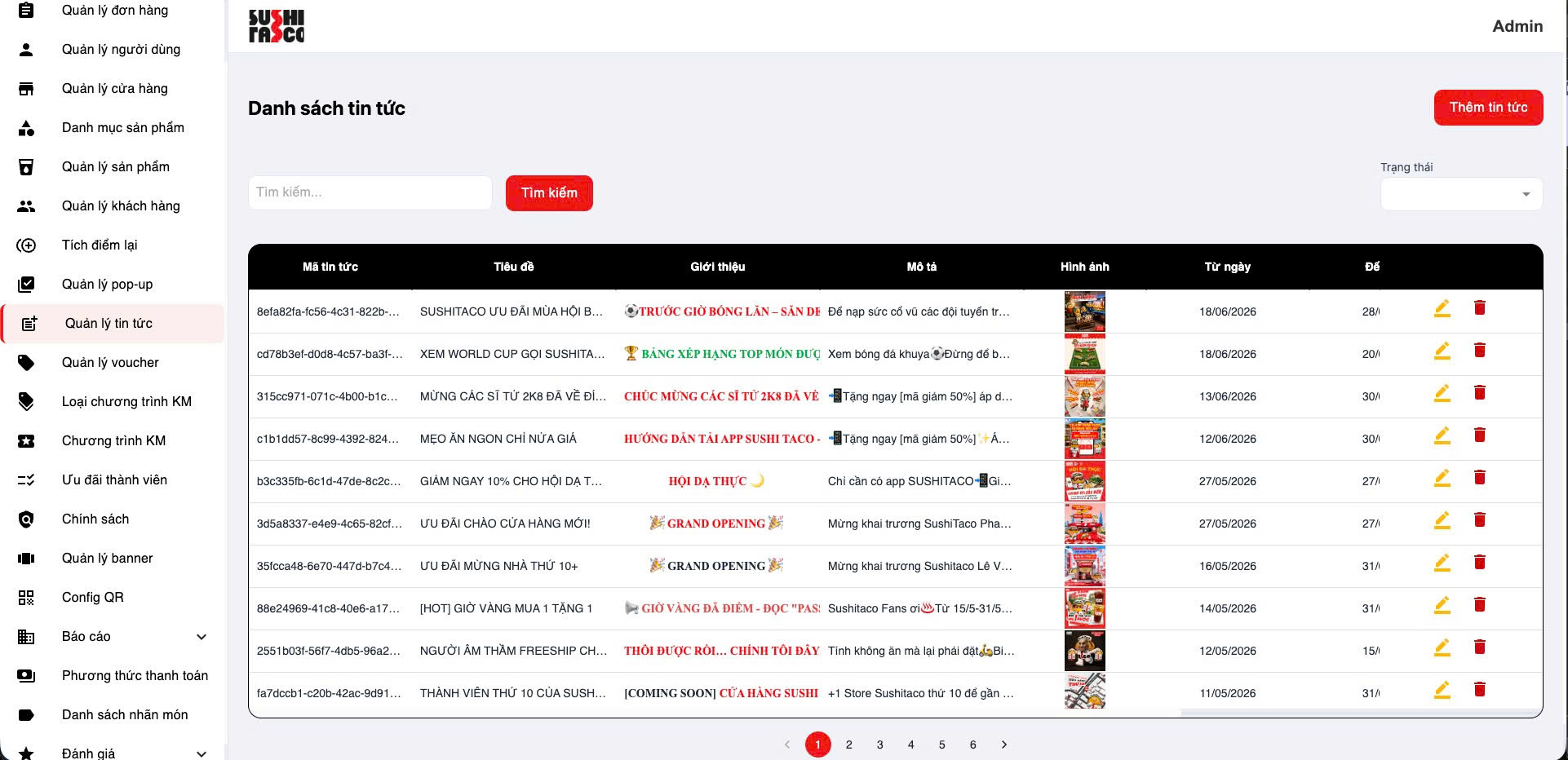Click the Tìm kiếm search input field
The width and height of the screenshot is (1568, 760).
coord(370,192)
